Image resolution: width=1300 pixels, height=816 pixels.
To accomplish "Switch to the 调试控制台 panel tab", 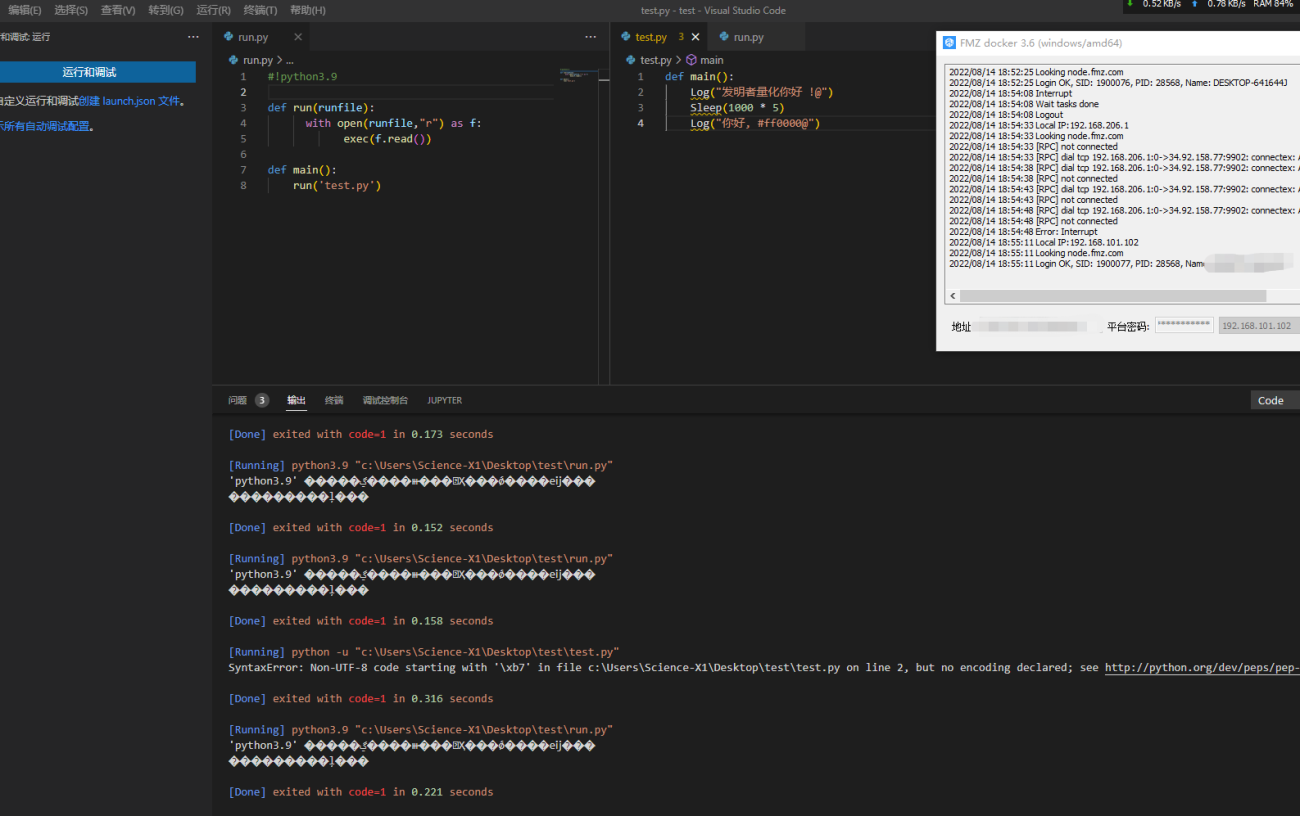I will click(385, 400).
